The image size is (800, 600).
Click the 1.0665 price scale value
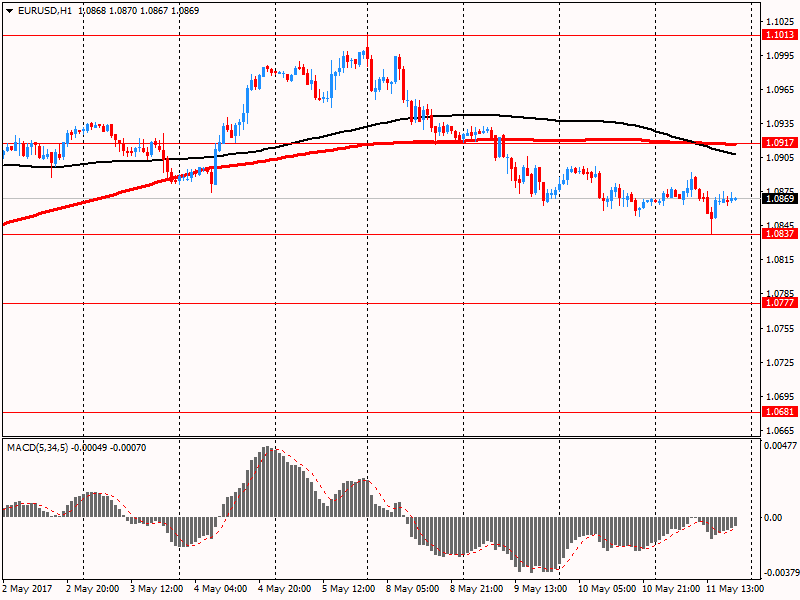pos(780,431)
